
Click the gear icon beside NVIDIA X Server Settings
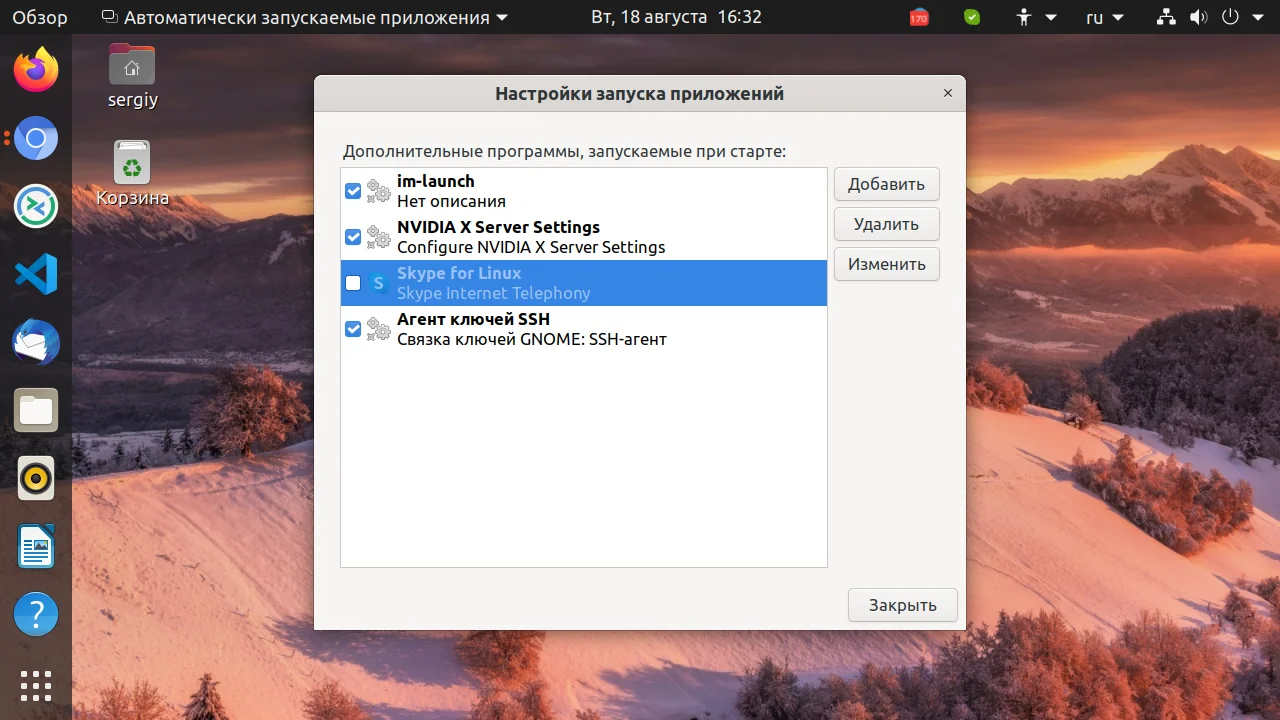coord(378,237)
